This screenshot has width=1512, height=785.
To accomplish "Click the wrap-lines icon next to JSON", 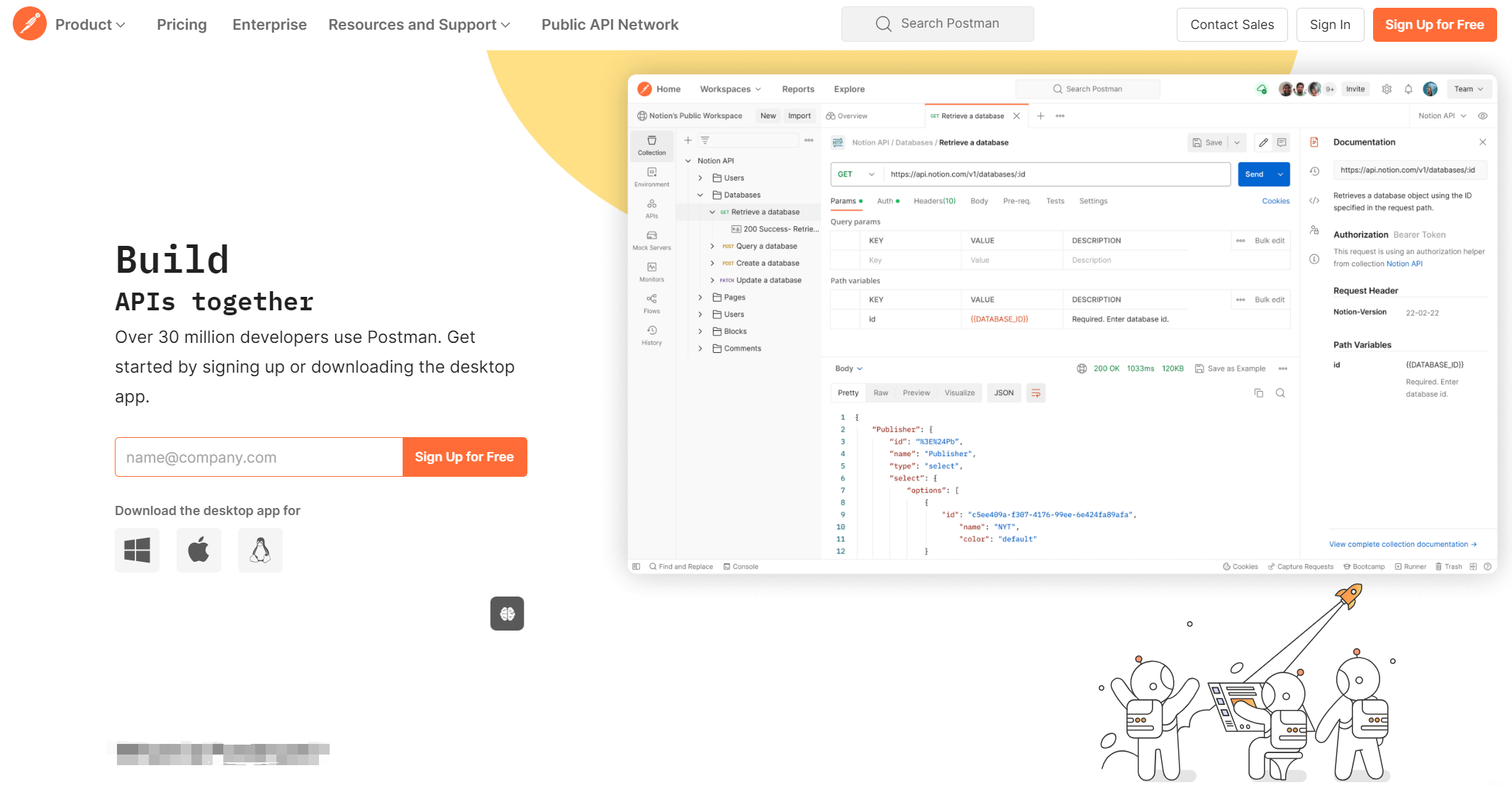I will 1036,393.
